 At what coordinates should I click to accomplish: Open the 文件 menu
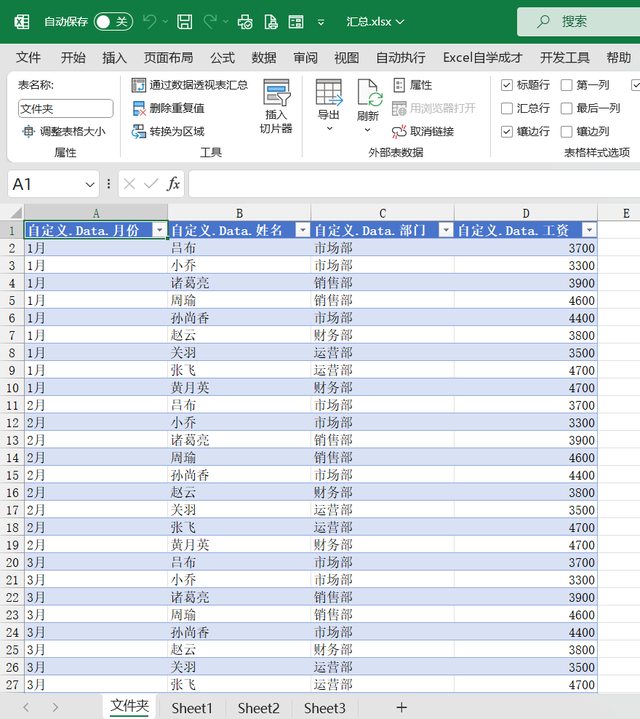(28, 58)
